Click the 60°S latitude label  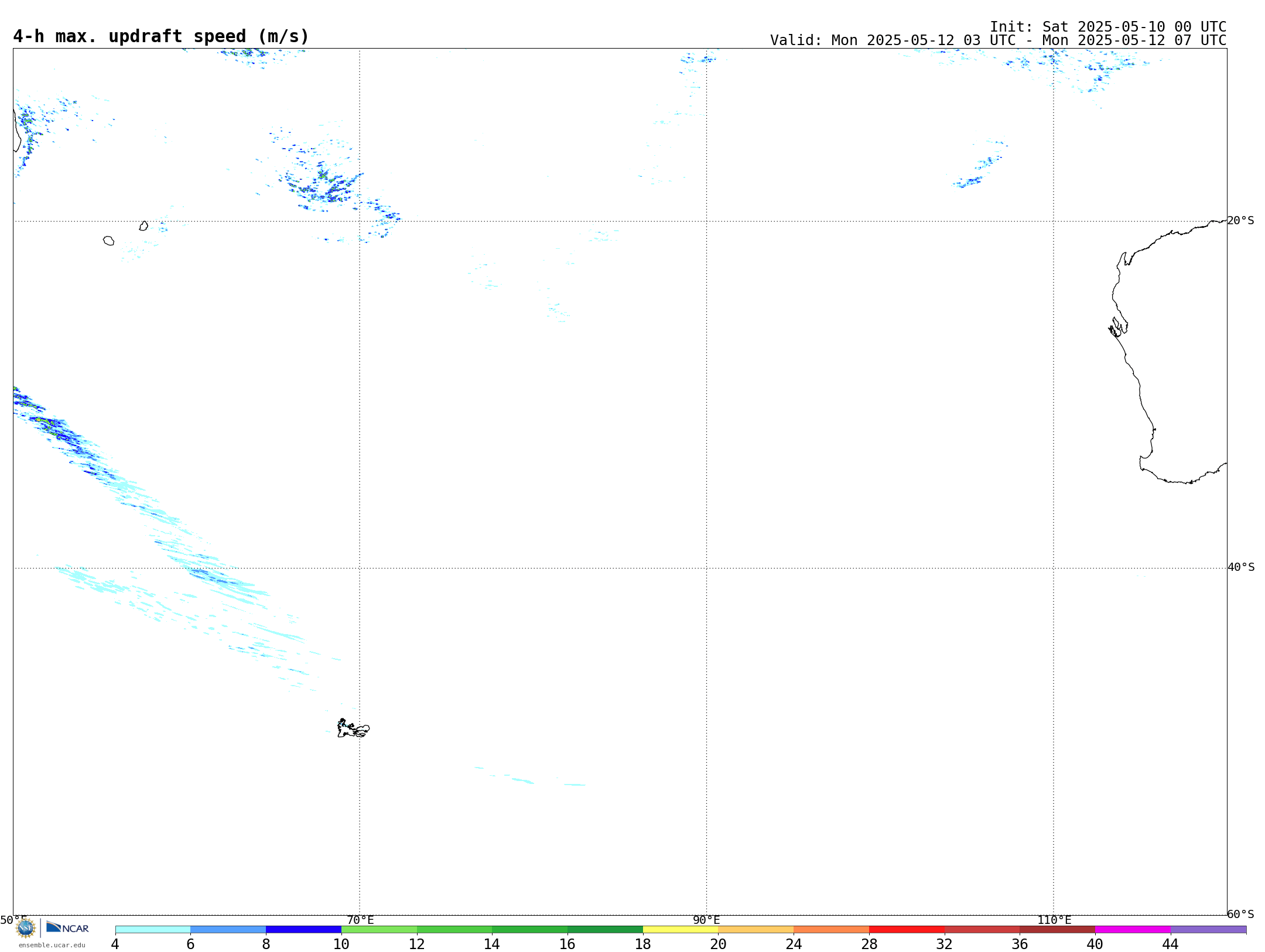click(x=1241, y=914)
